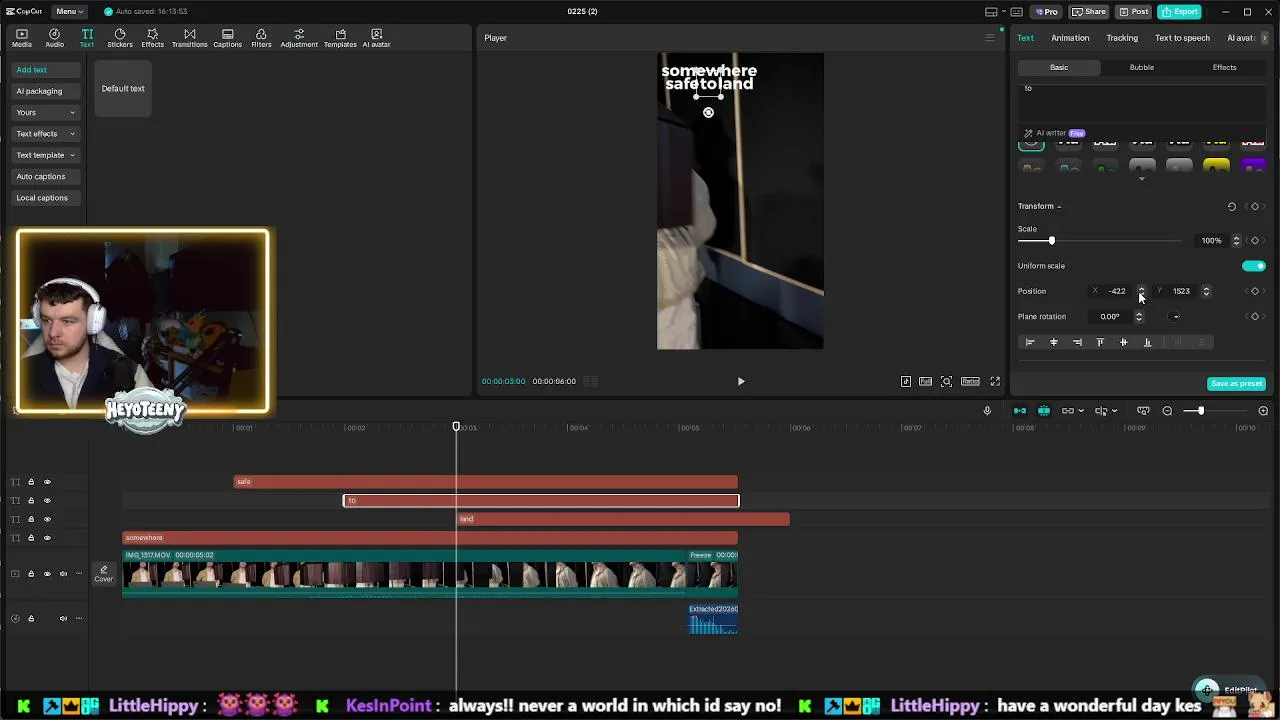Click the timeline zoom slider handle
This screenshot has height=720, width=1280.
pos(1201,411)
